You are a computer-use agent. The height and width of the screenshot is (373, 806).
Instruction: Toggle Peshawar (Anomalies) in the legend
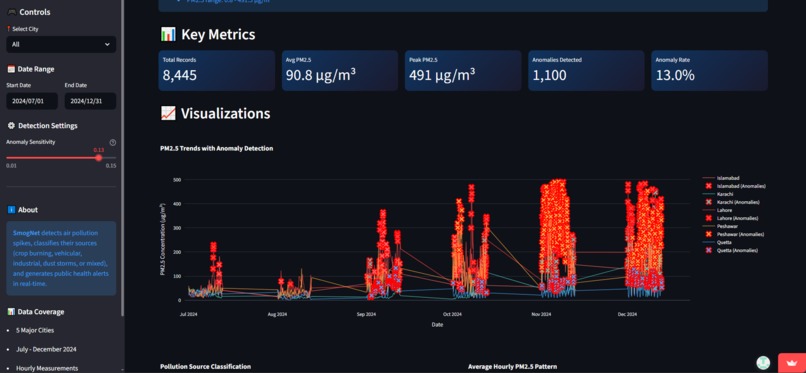pos(735,234)
